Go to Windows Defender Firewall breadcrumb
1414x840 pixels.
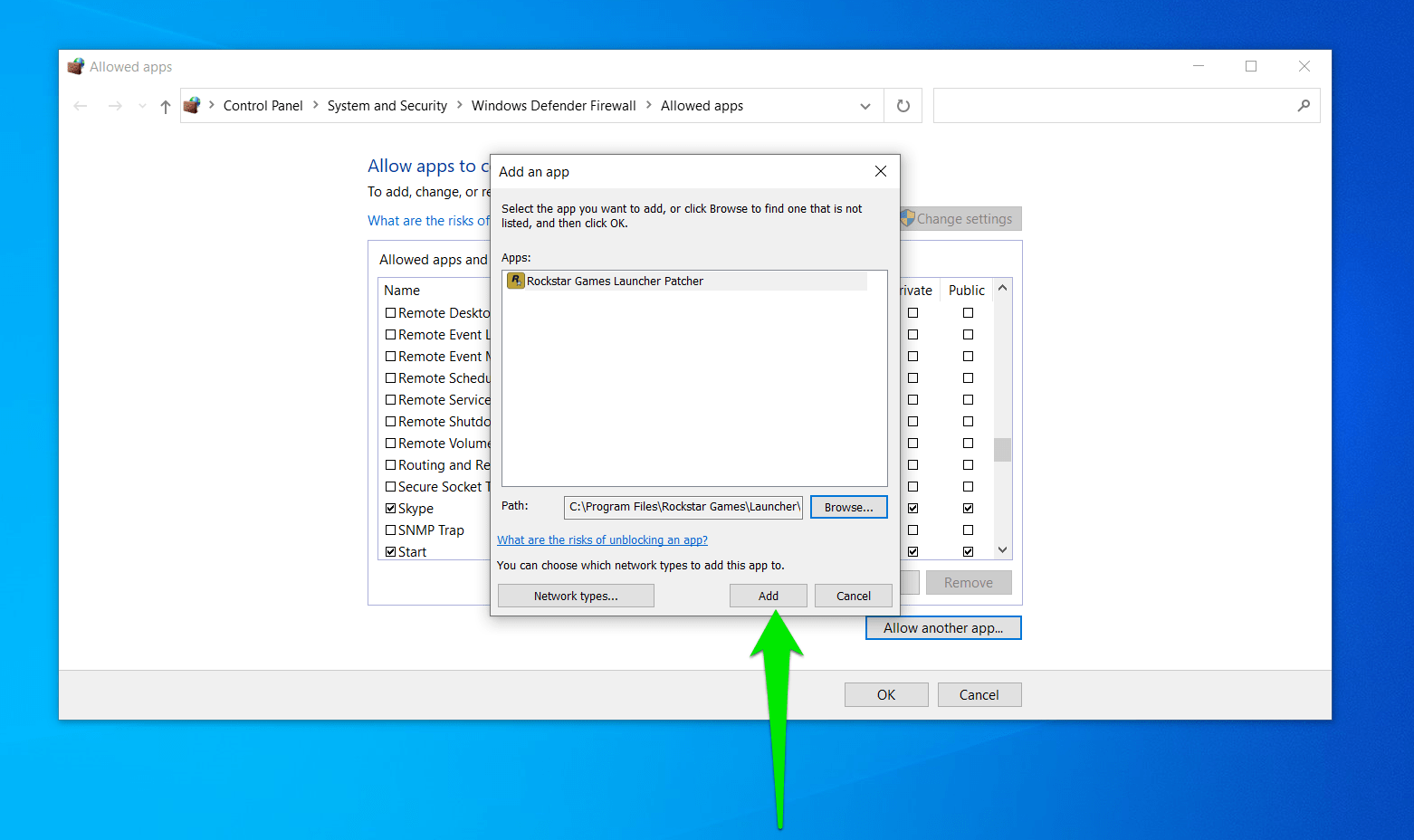coord(553,106)
